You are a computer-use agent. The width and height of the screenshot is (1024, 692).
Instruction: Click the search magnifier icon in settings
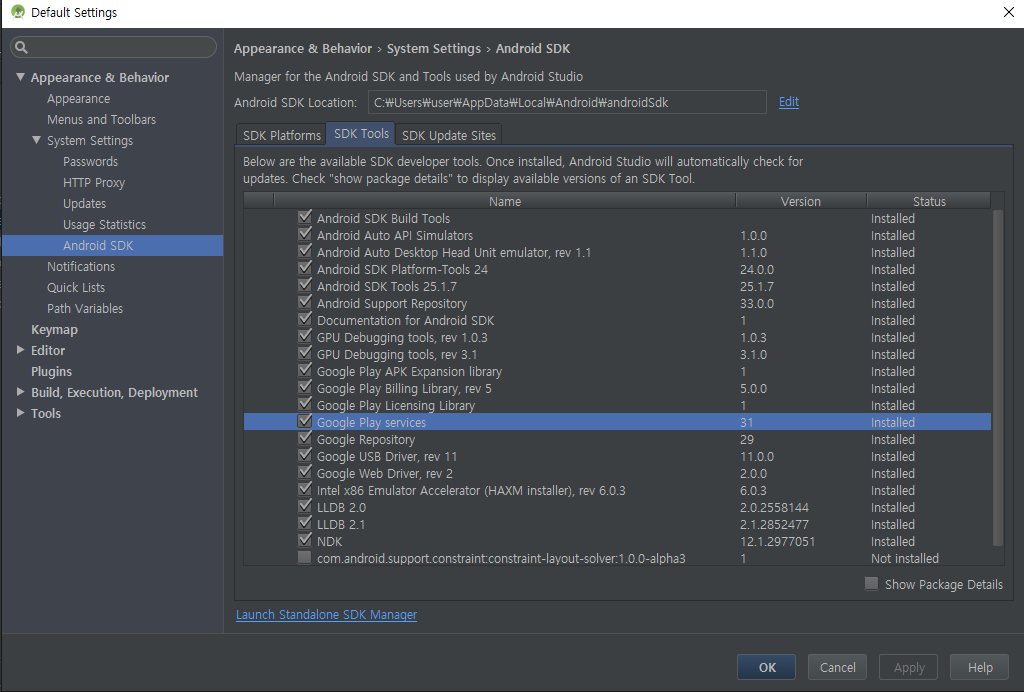coord(22,47)
